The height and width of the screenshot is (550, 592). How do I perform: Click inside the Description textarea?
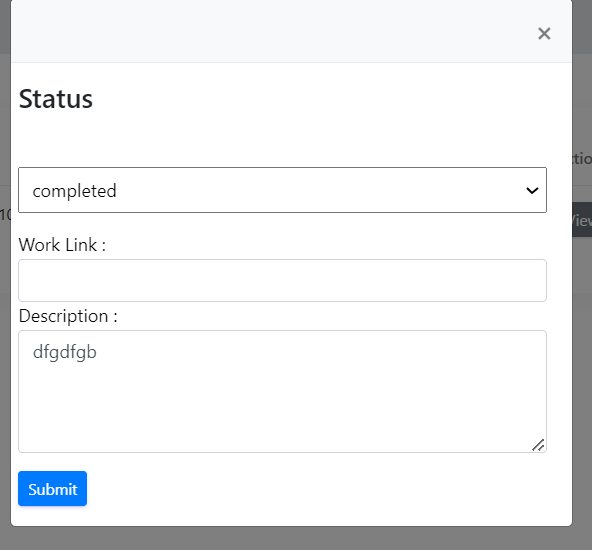[282, 391]
